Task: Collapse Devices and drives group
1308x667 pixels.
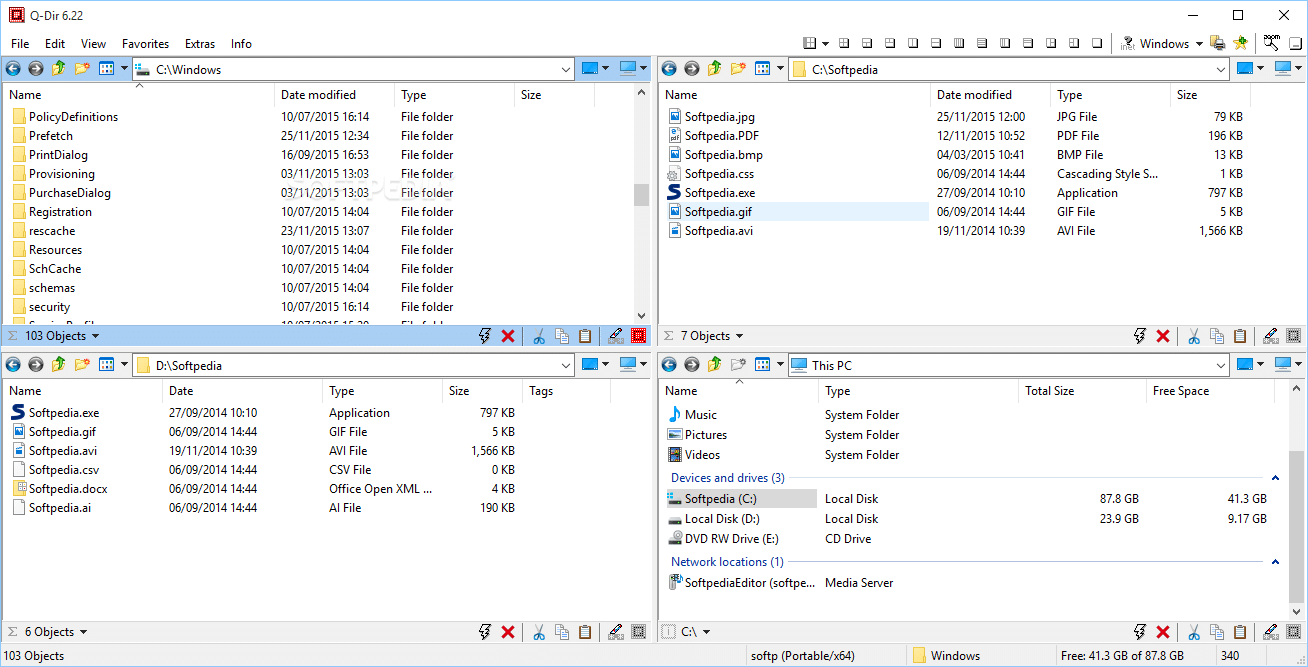Action: coord(1275,478)
